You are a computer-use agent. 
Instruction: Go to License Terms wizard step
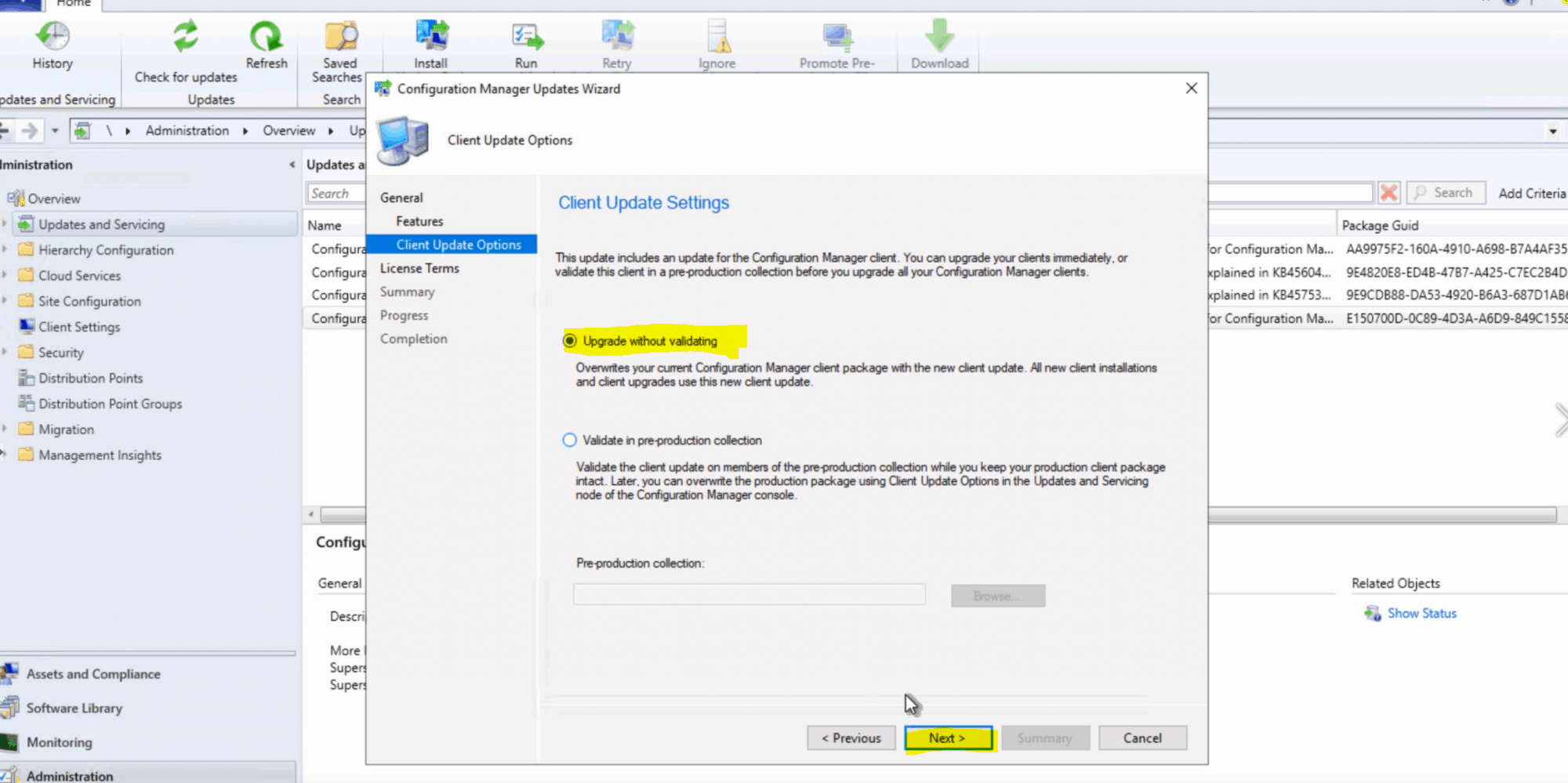click(x=419, y=268)
